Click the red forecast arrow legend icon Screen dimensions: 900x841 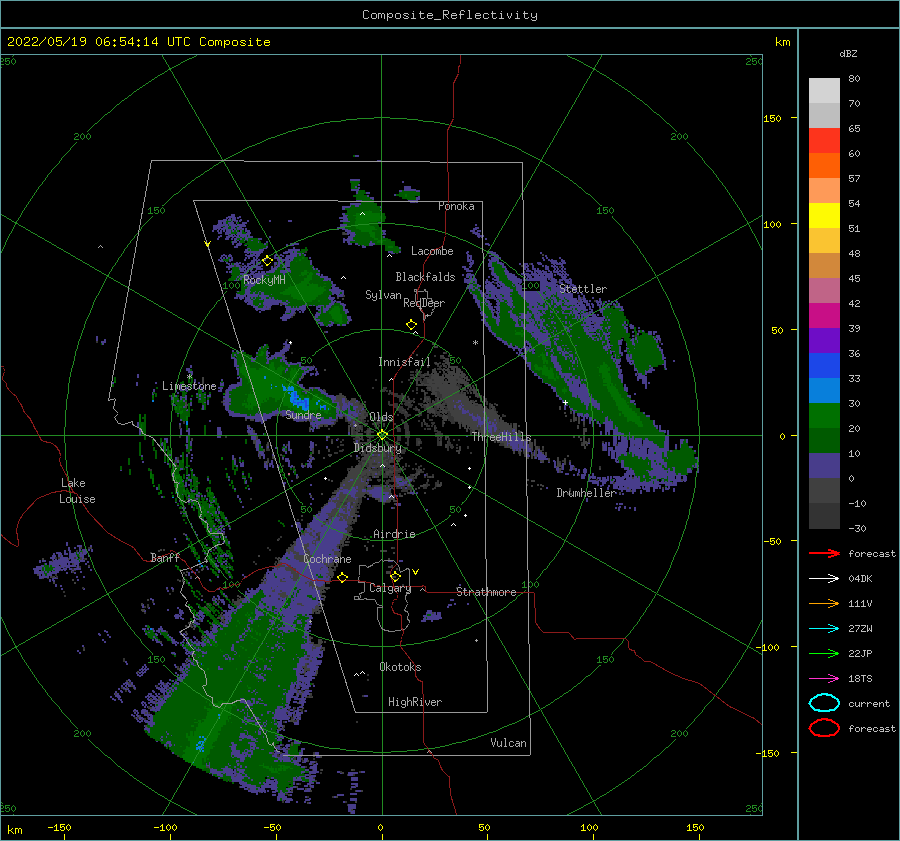(824, 553)
